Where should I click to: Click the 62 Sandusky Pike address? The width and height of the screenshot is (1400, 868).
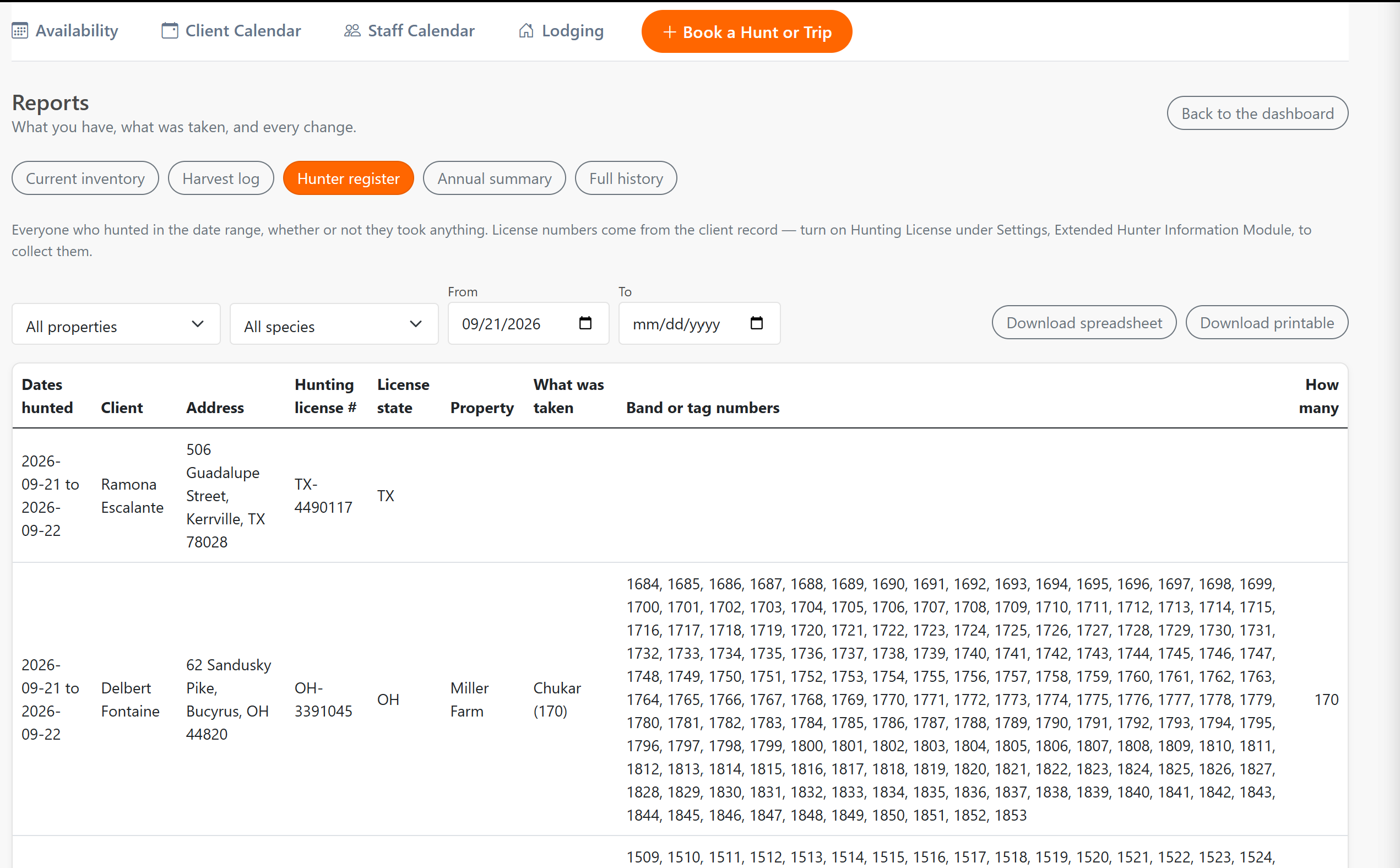point(229,700)
